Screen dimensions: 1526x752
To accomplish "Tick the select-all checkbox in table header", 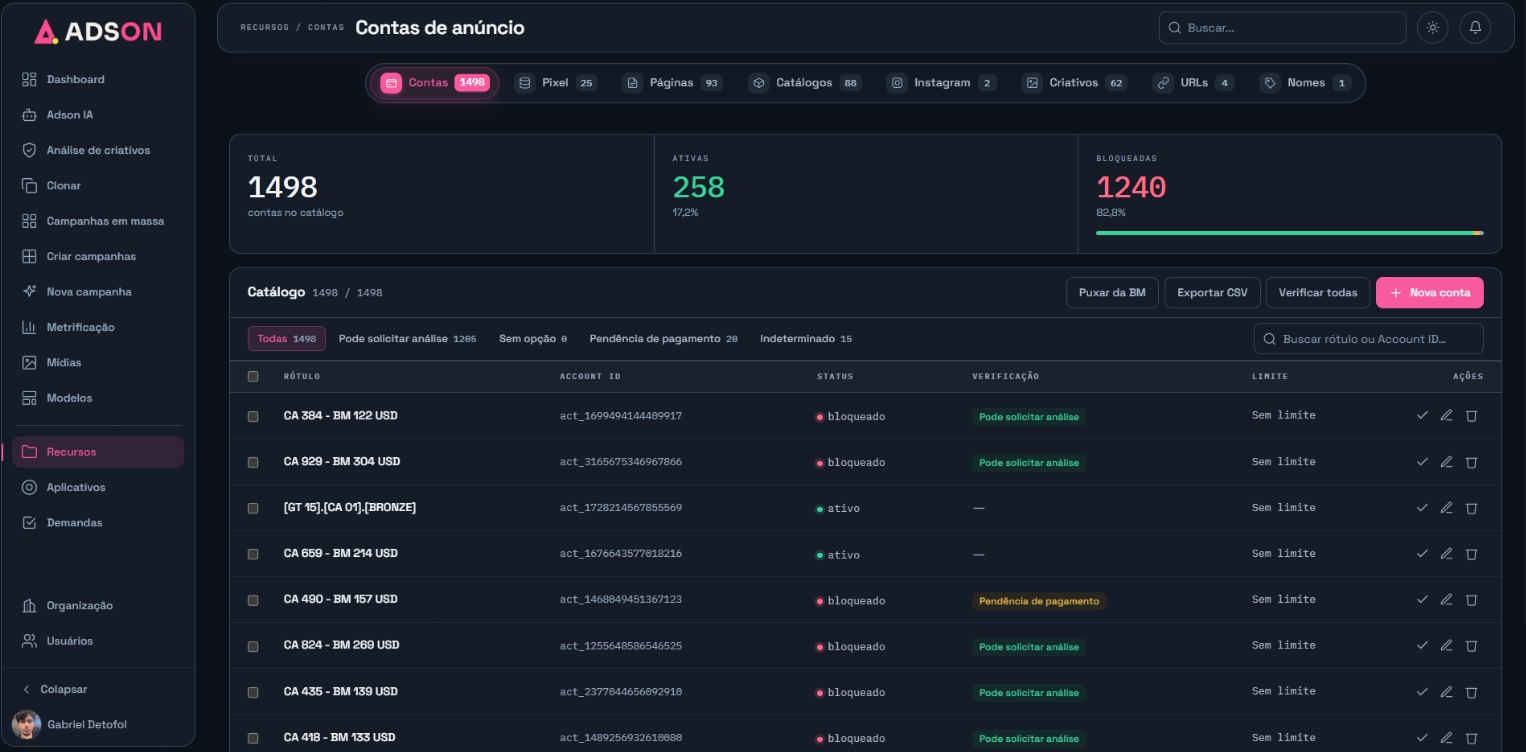I will [253, 376].
